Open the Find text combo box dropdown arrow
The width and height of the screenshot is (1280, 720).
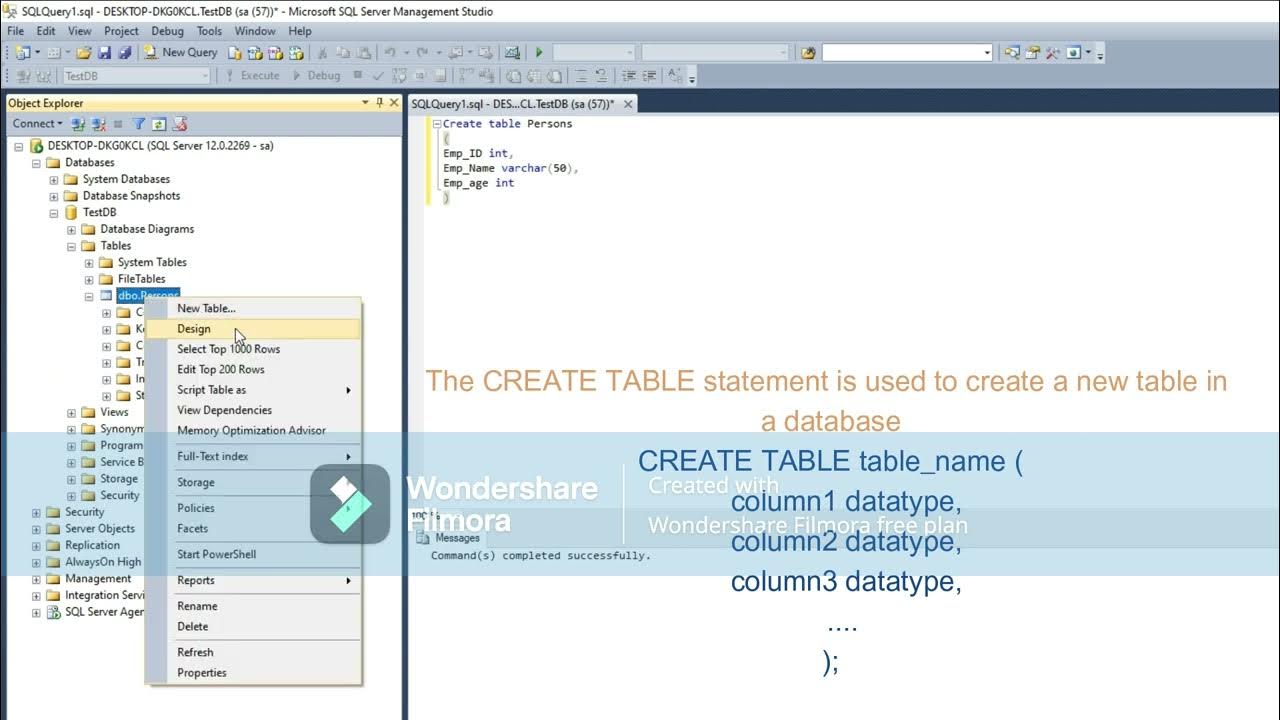(986, 52)
